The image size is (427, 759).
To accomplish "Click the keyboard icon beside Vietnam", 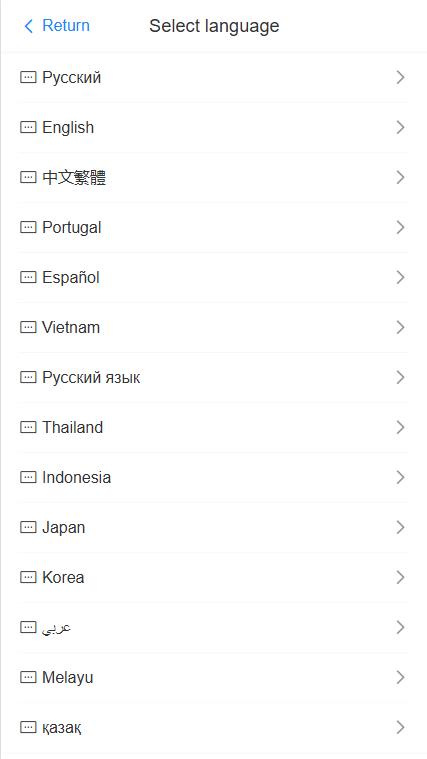I will (x=28, y=327).
